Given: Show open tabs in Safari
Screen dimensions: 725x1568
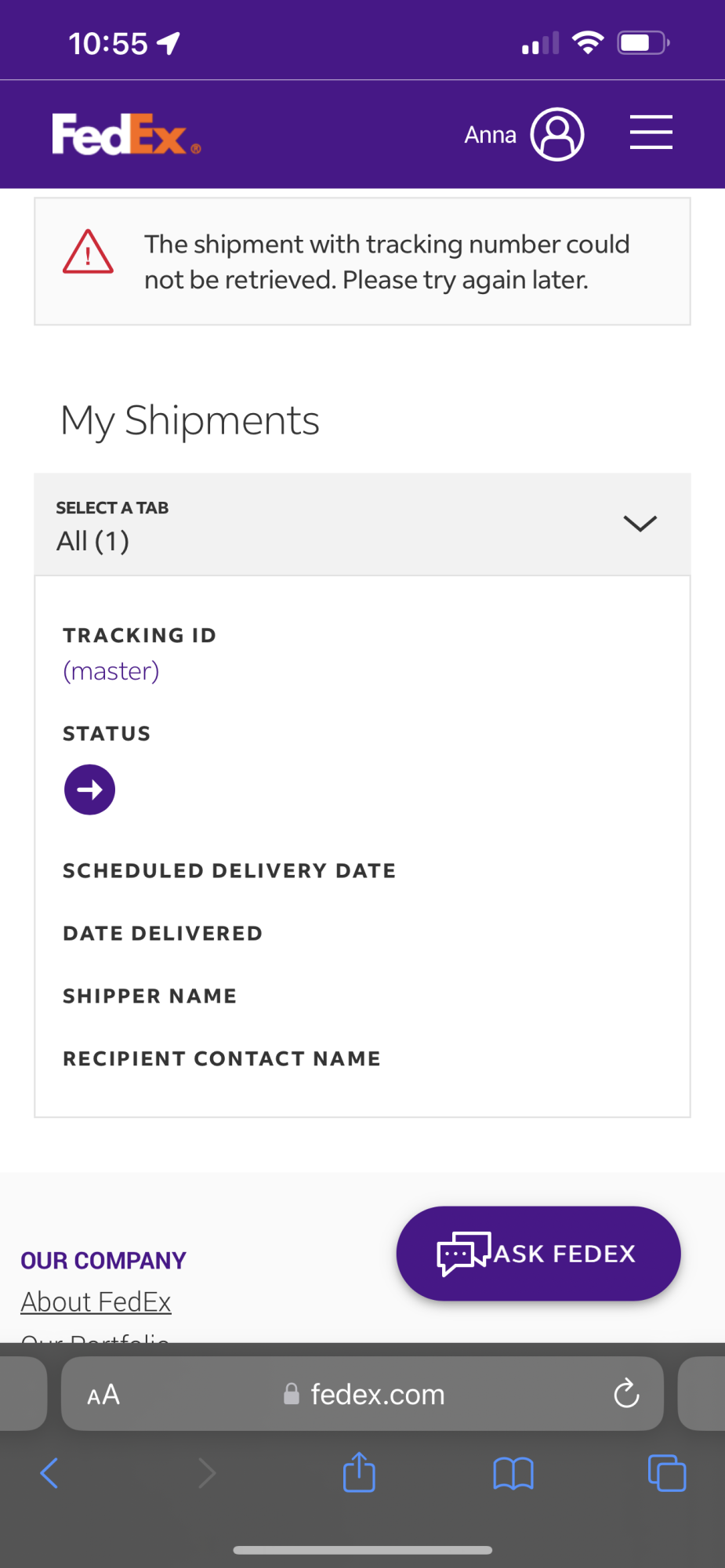Looking at the screenshot, I should (x=666, y=1473).
